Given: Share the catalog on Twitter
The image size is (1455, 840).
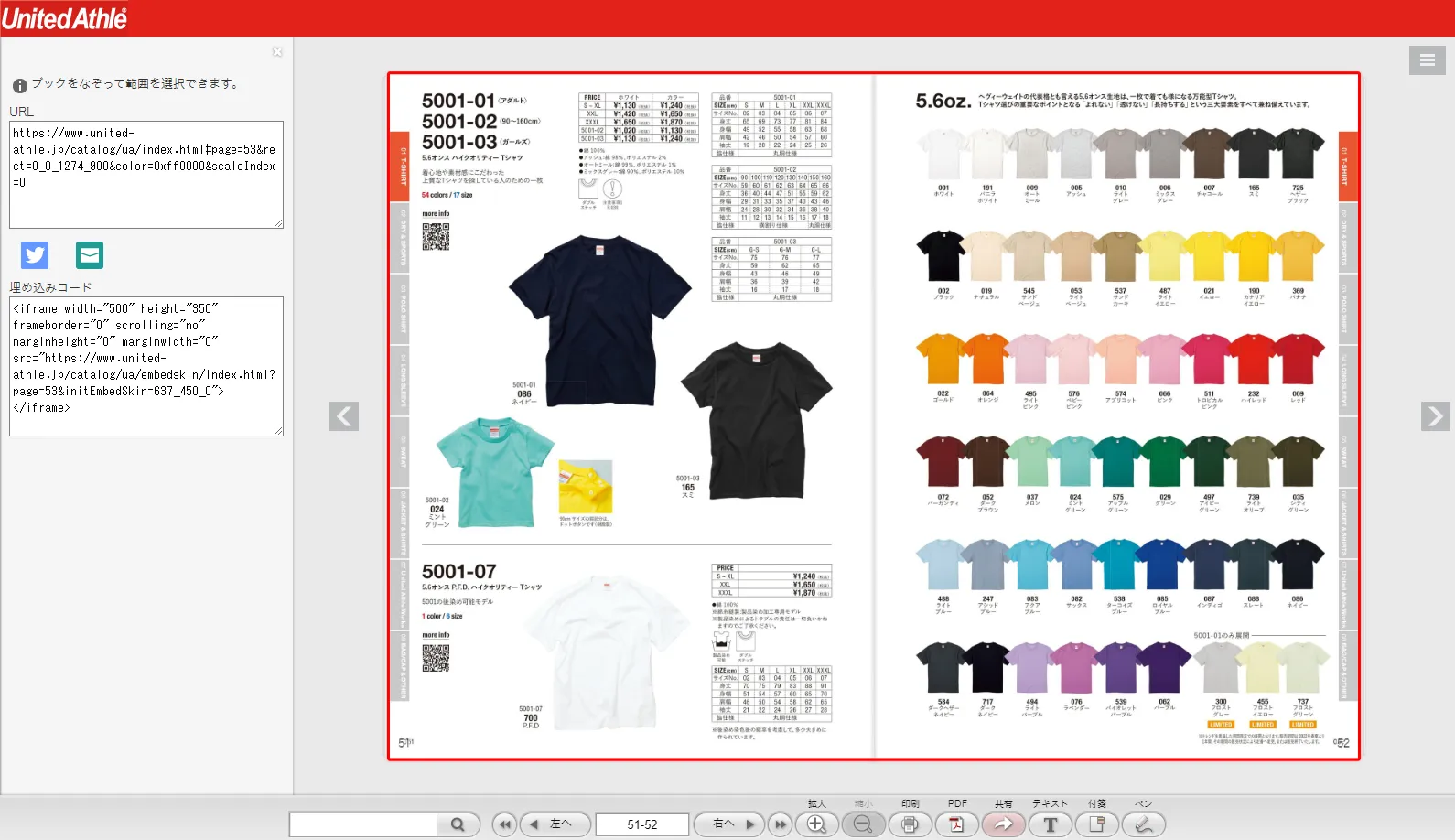Looking at the screenshot, I should 35,255.
